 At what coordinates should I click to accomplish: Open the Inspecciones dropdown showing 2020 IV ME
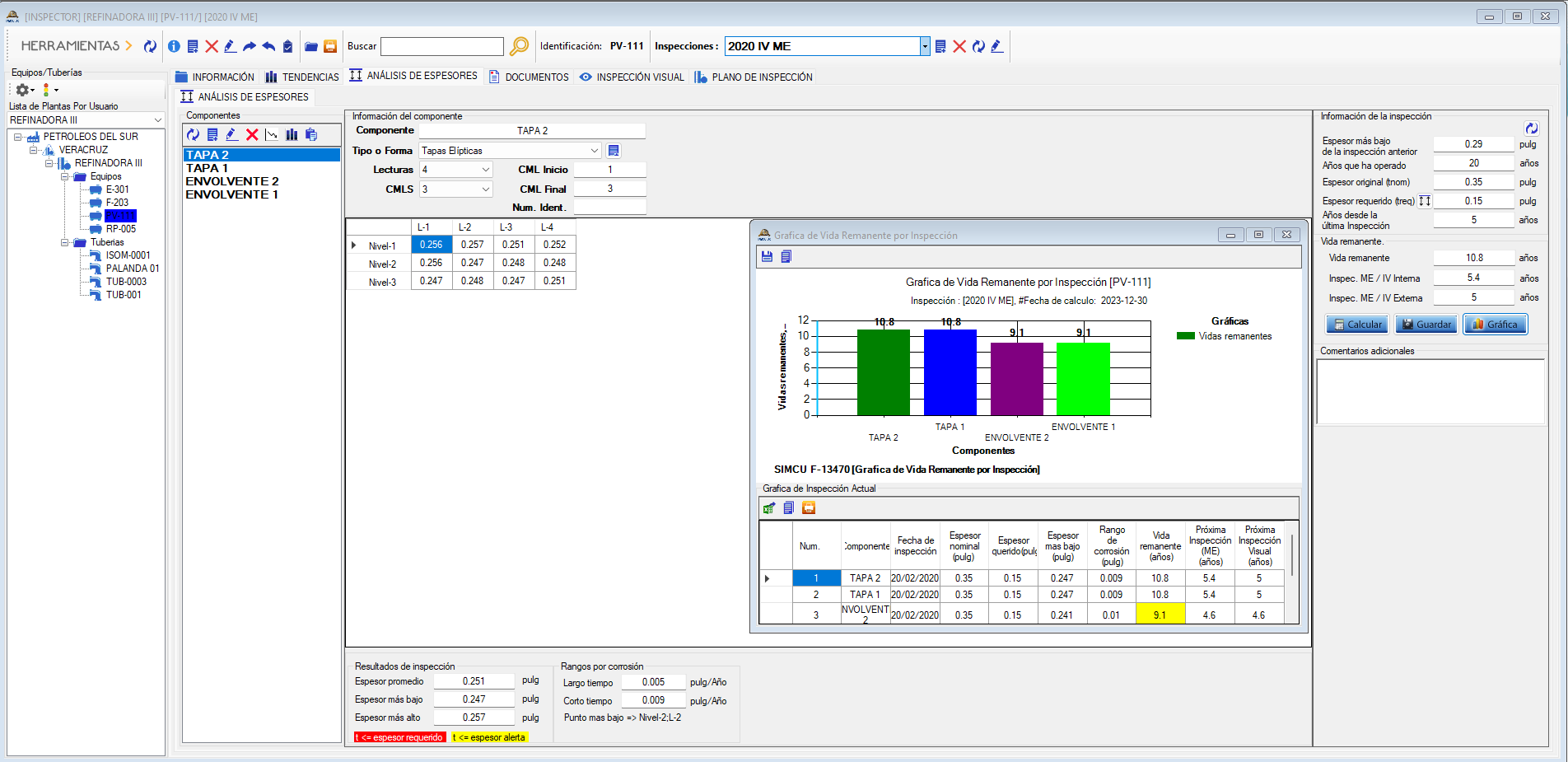925,46
